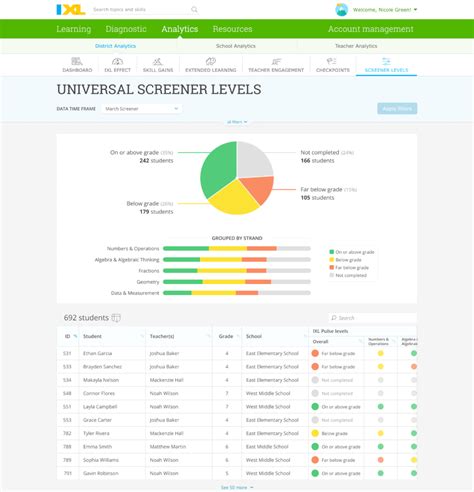The width and height of the screenshot is (474, 492).
Task: Toggle Not completed legend entry
Action: (x=348, y=275)
